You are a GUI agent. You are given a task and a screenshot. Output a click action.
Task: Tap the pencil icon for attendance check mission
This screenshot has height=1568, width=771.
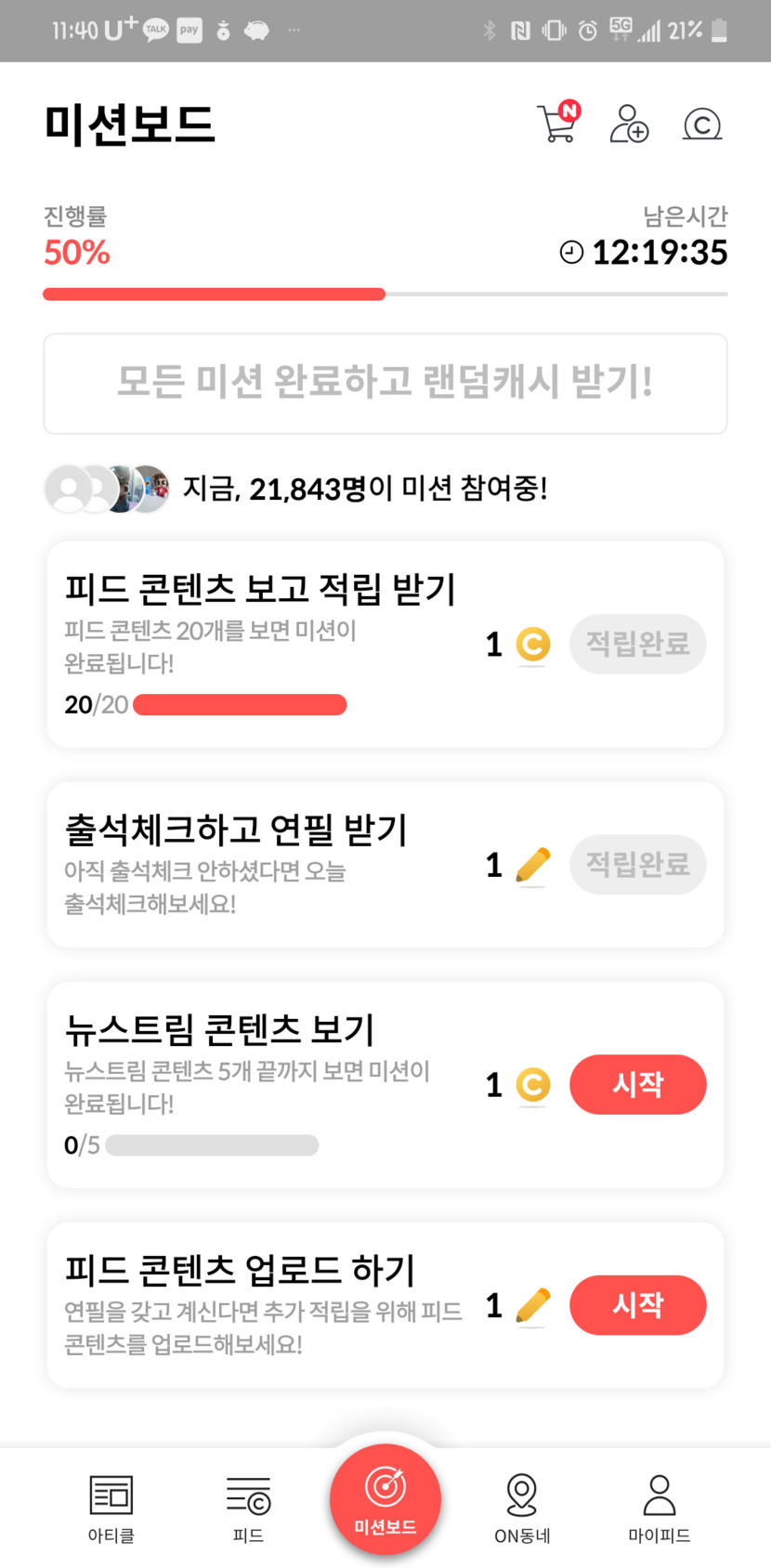point(532,866)
